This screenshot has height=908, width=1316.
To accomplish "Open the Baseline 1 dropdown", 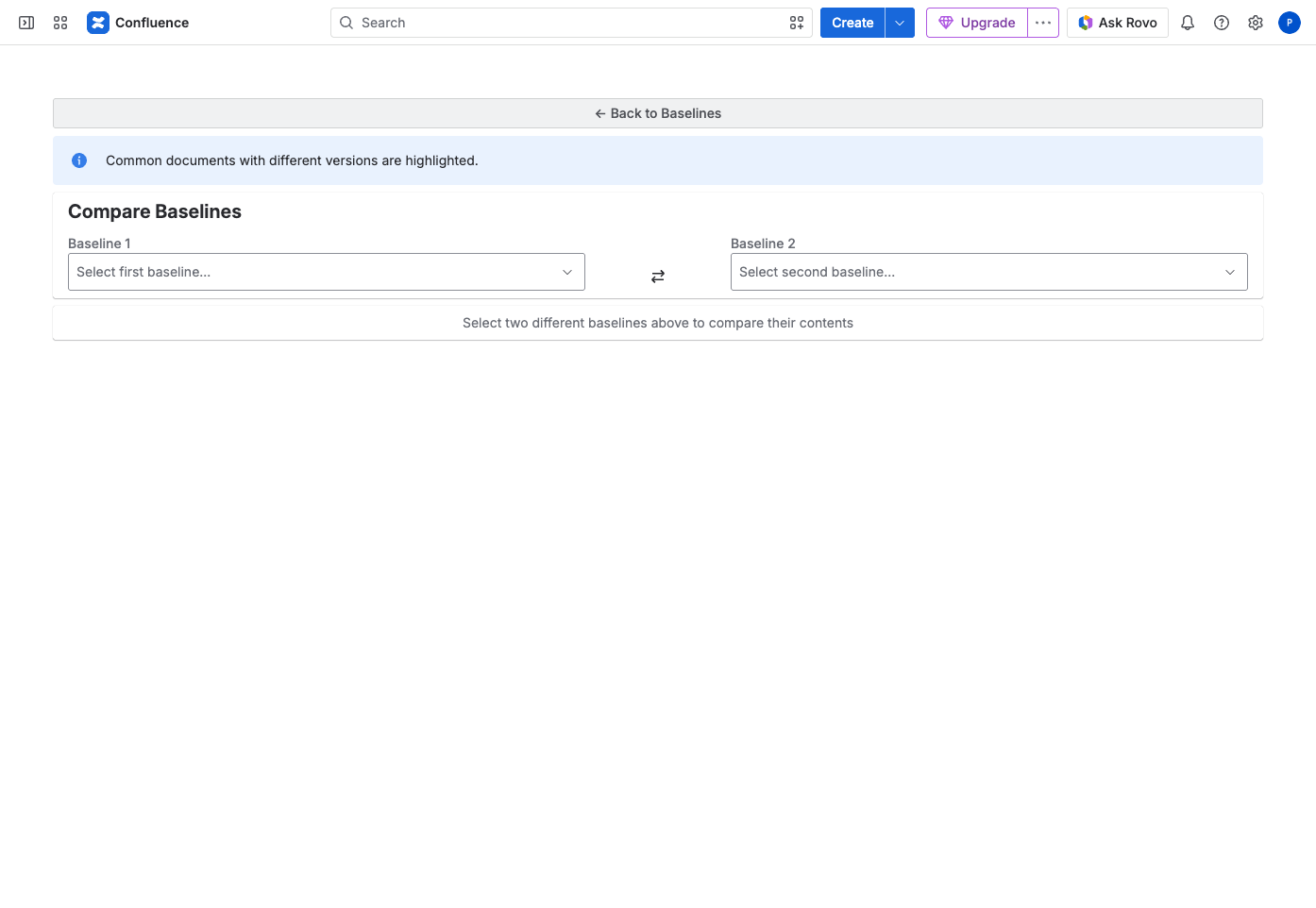I will [327, 272].
